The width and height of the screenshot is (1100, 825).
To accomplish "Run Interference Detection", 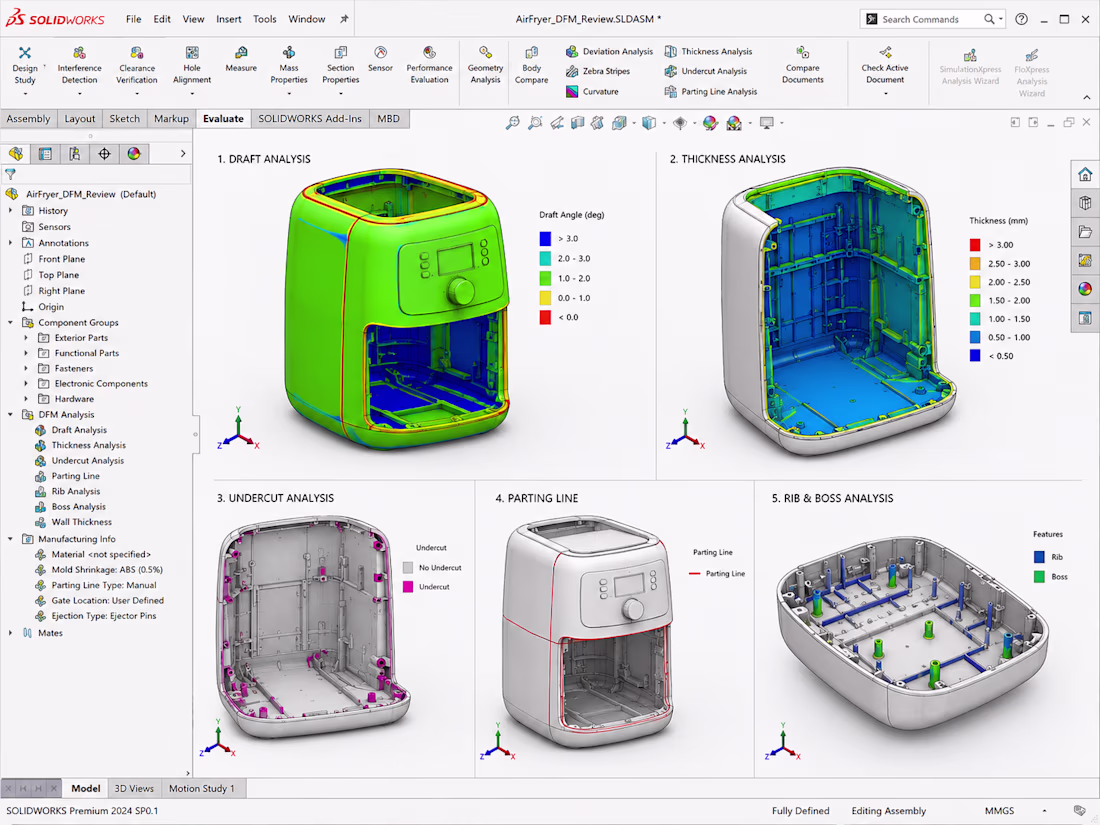I will (x=79, y=65).
